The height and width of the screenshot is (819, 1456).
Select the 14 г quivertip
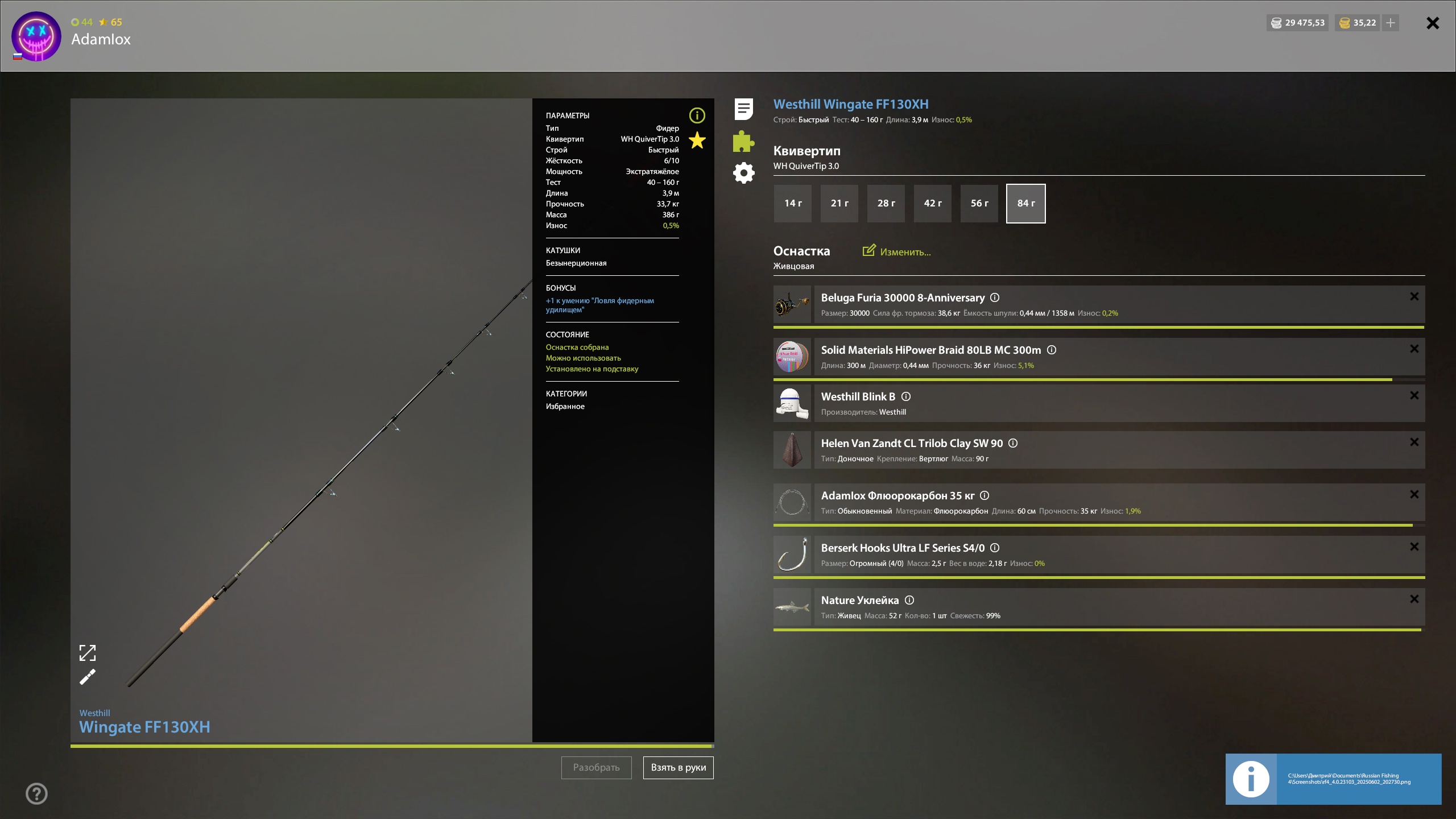793,203
